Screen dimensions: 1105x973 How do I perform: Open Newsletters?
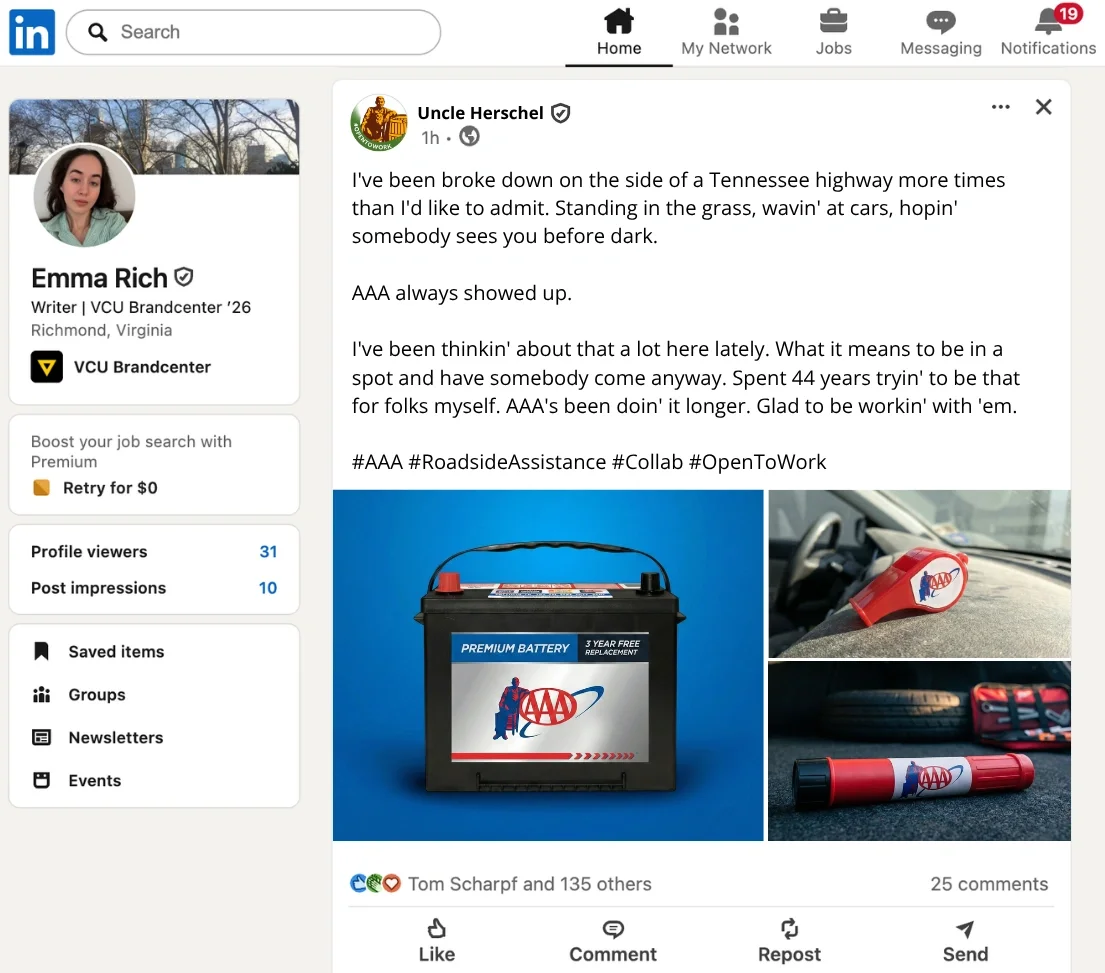[x=116, y=738]
